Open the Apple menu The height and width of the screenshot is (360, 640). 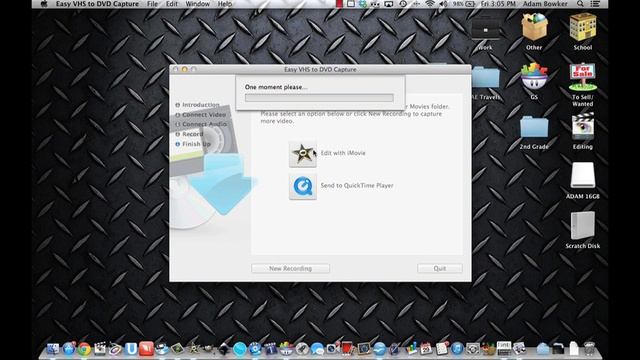(44, 4)
